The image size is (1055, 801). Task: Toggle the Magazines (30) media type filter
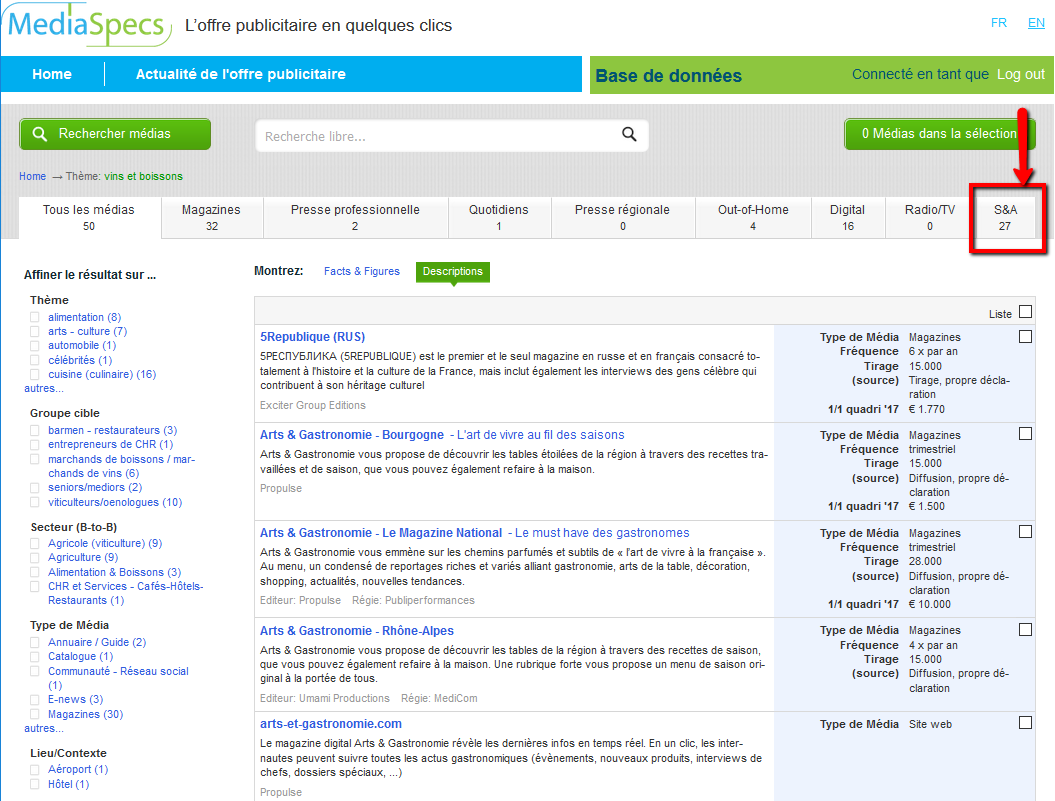[x=35, y=714]
